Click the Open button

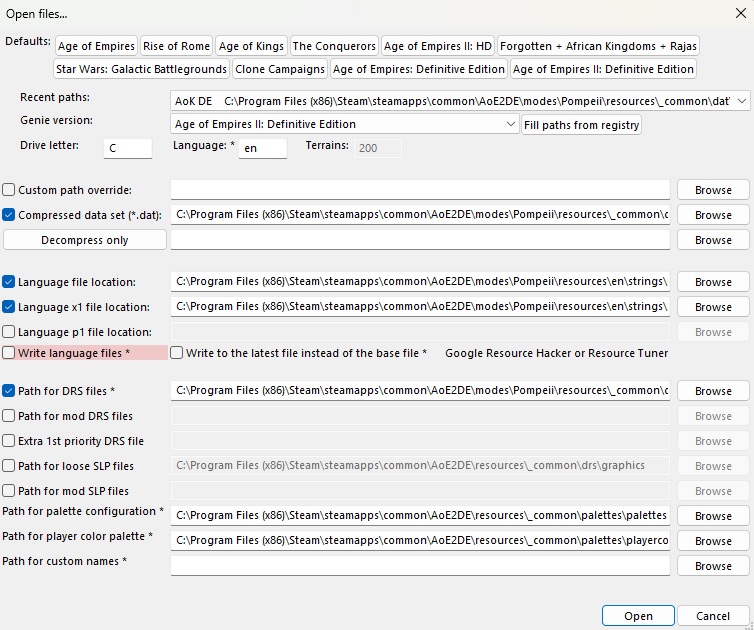coord(638,616)
